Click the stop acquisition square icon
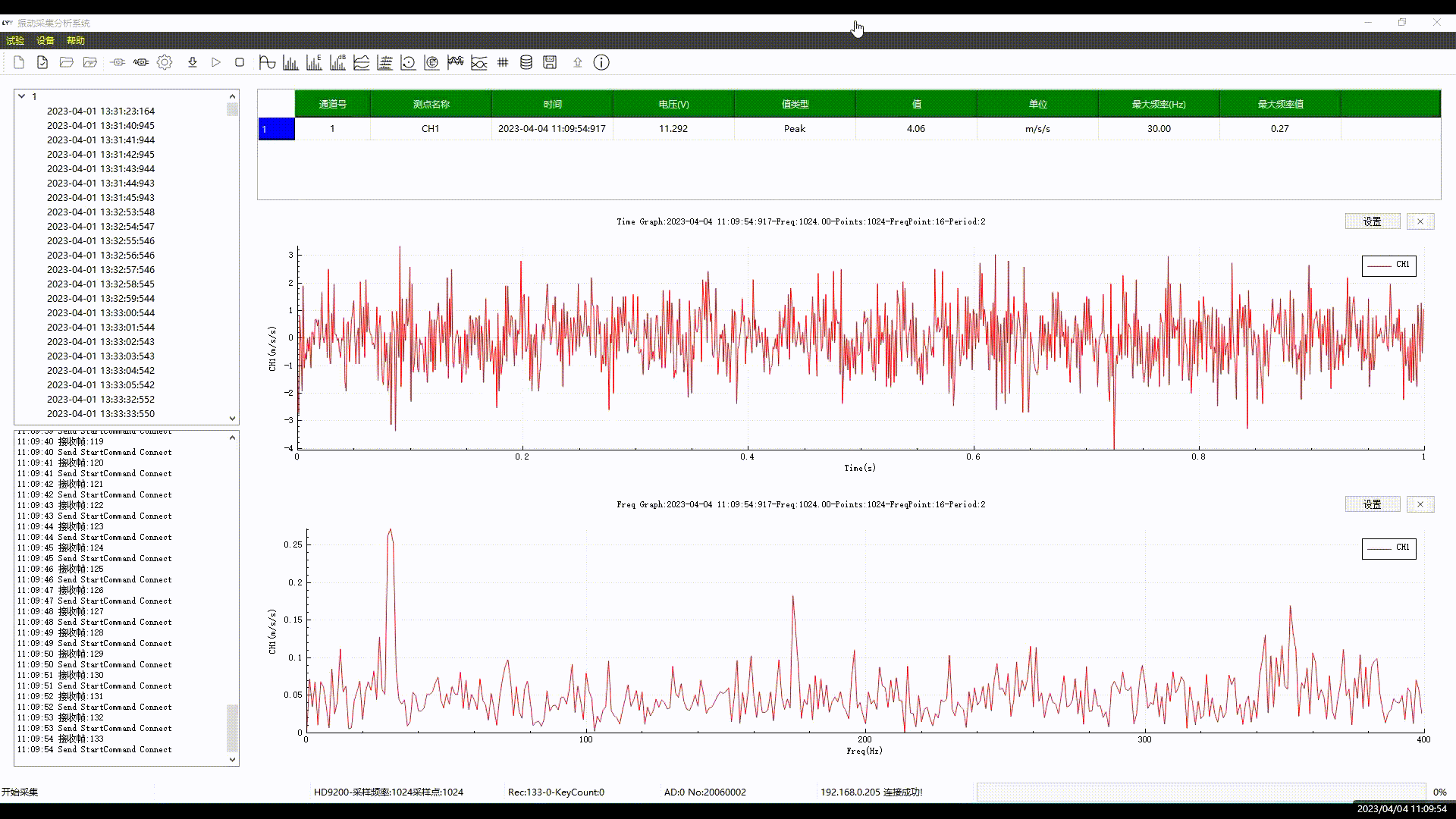The height and width of the screenshot is (819, 1456). tap(240, 63)
